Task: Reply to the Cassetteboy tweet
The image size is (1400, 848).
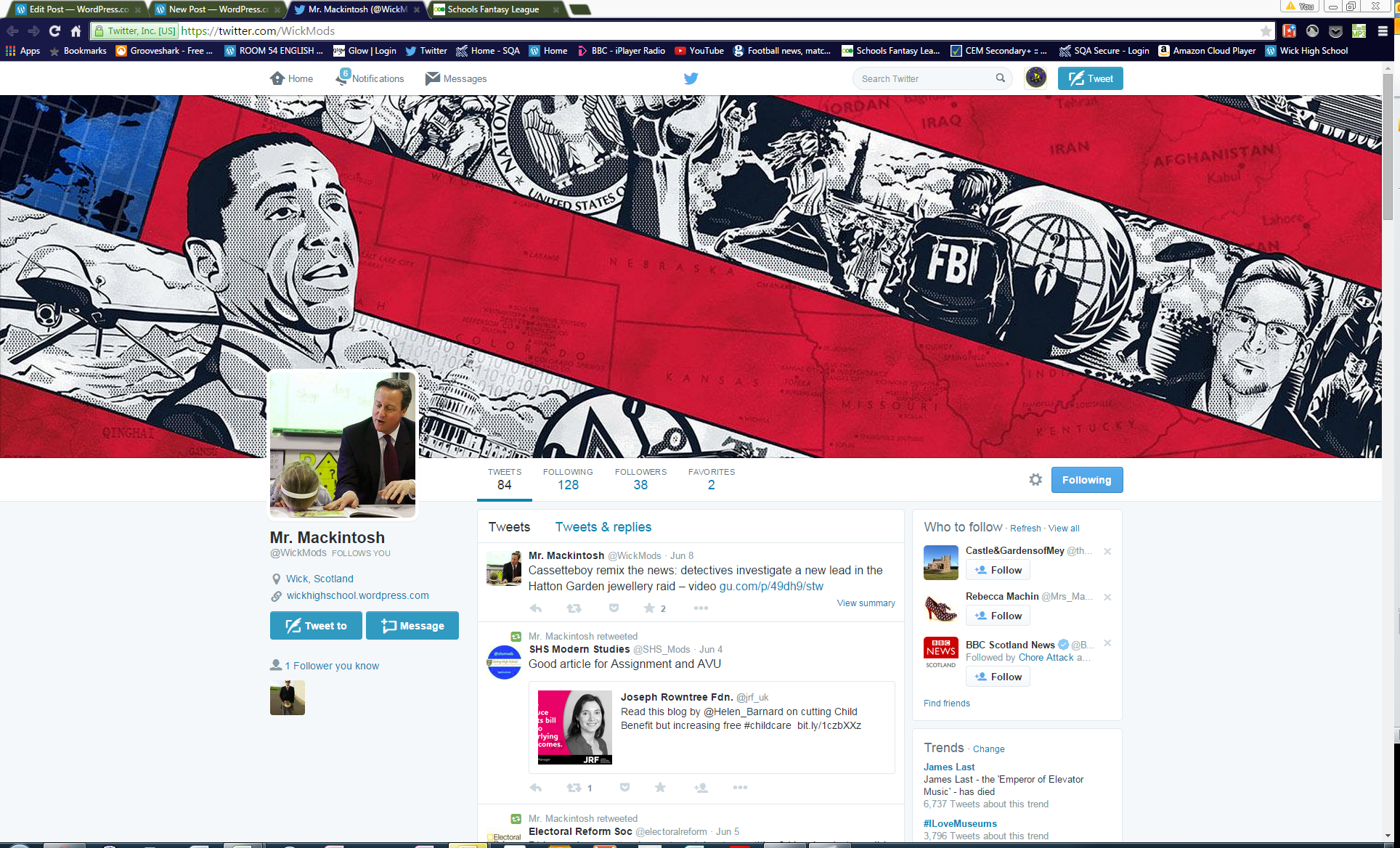Action: 536,608
